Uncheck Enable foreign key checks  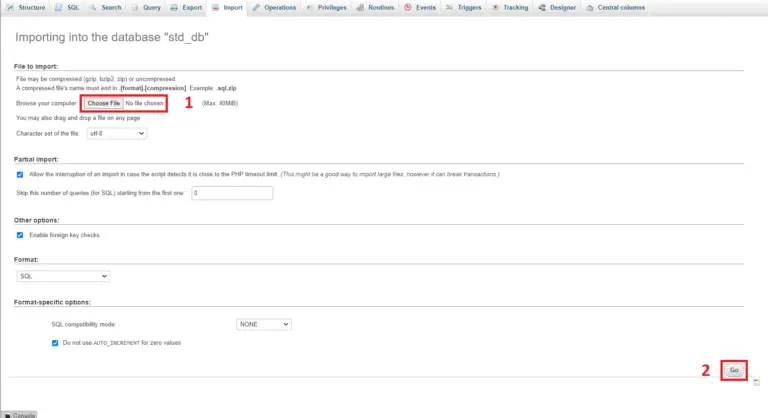pos(20,235)
